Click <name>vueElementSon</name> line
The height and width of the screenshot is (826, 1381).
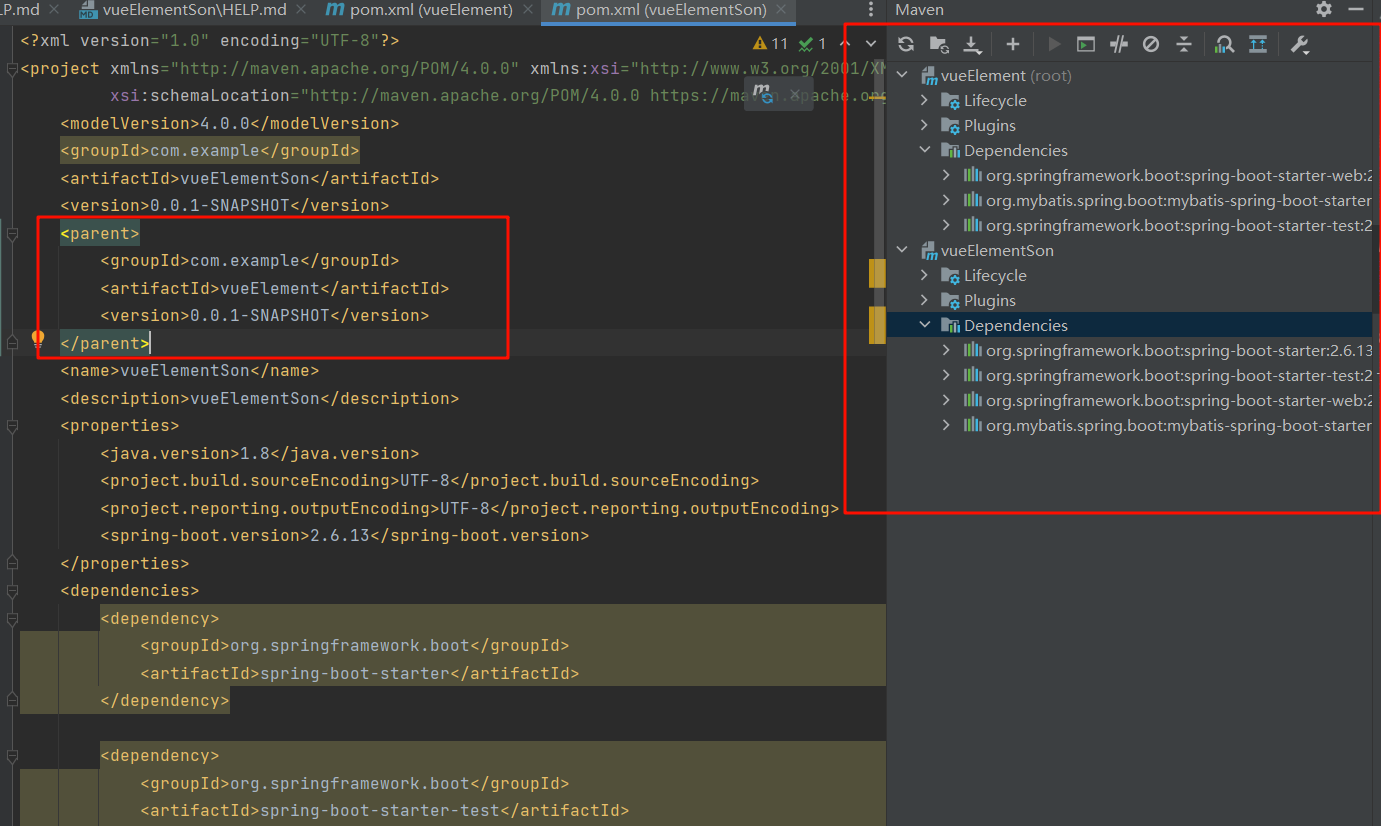pyautogui.click(x=190, y=370)
